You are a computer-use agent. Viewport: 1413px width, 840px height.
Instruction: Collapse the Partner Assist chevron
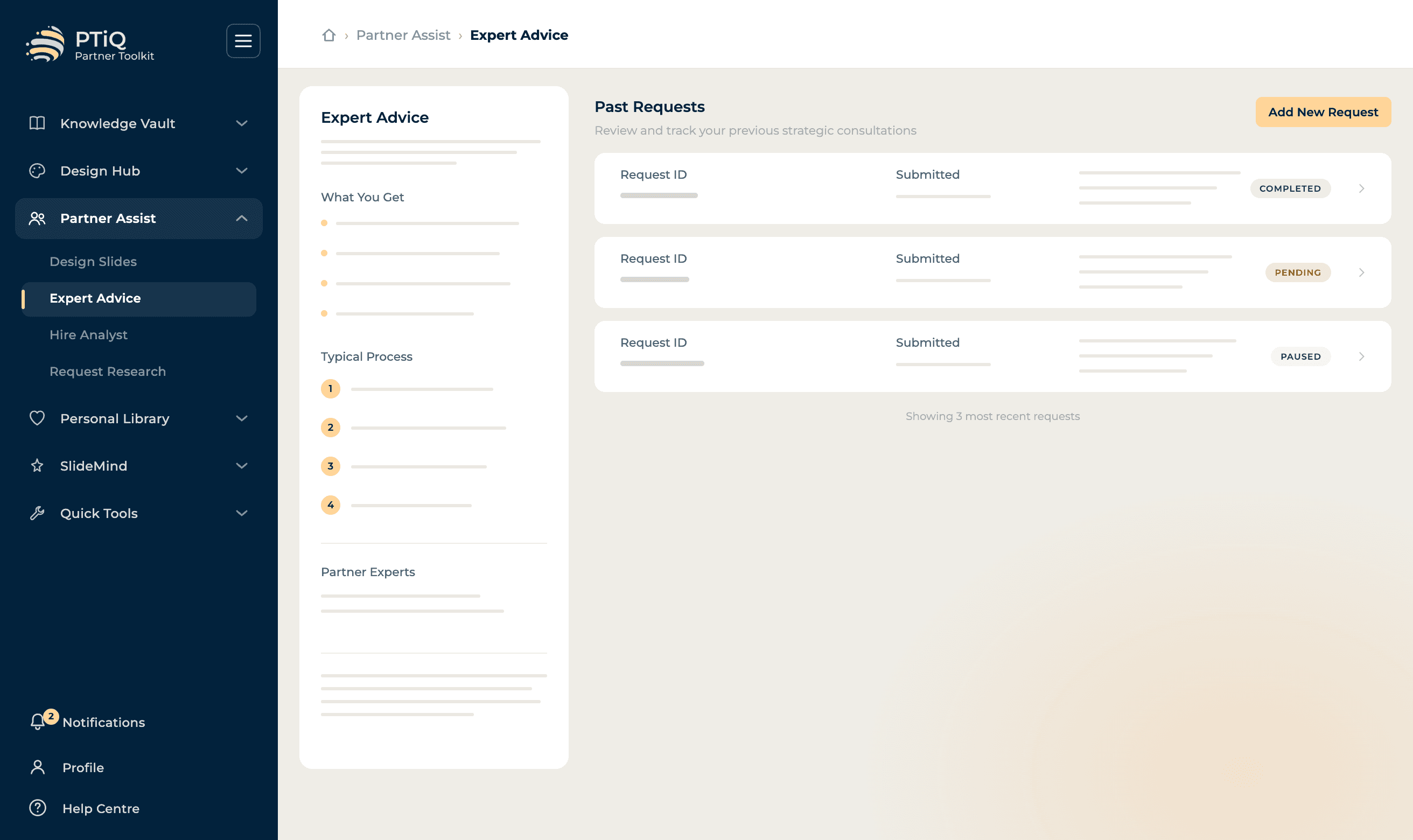click(242, 219)
